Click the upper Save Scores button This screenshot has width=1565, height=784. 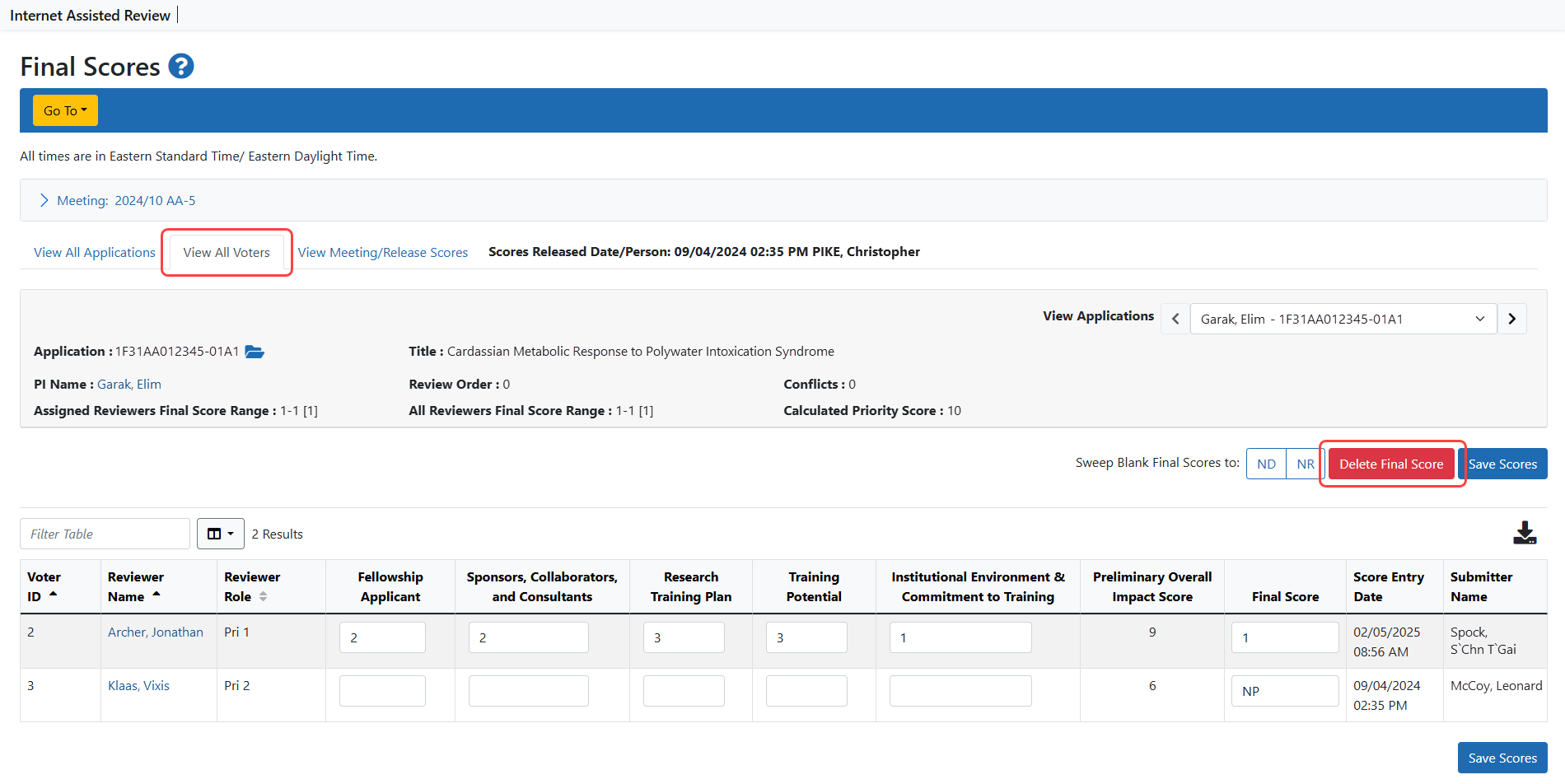pos(1502,464)
